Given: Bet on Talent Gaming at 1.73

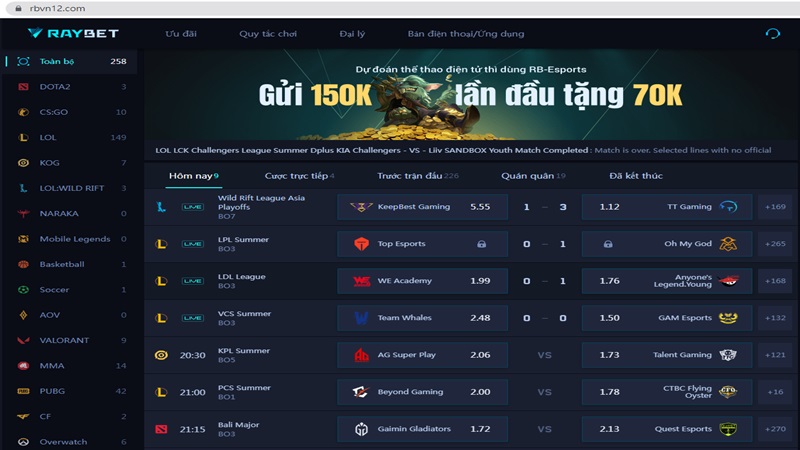Looking at the screenshot, I should pos(667,355).
